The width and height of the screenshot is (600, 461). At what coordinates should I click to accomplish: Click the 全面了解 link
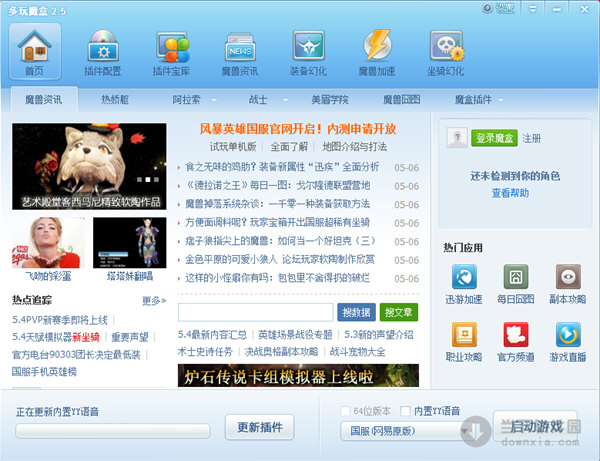coord(289,147)
